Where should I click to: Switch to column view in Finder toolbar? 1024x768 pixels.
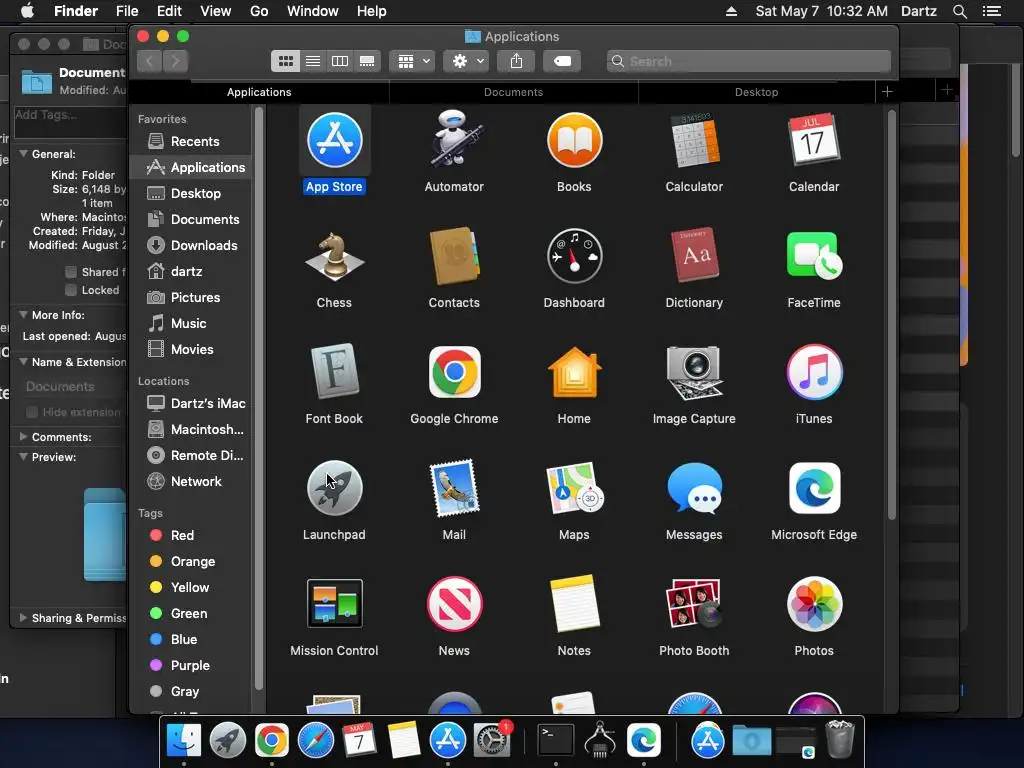pyautogui.click(x=340, y=61)
